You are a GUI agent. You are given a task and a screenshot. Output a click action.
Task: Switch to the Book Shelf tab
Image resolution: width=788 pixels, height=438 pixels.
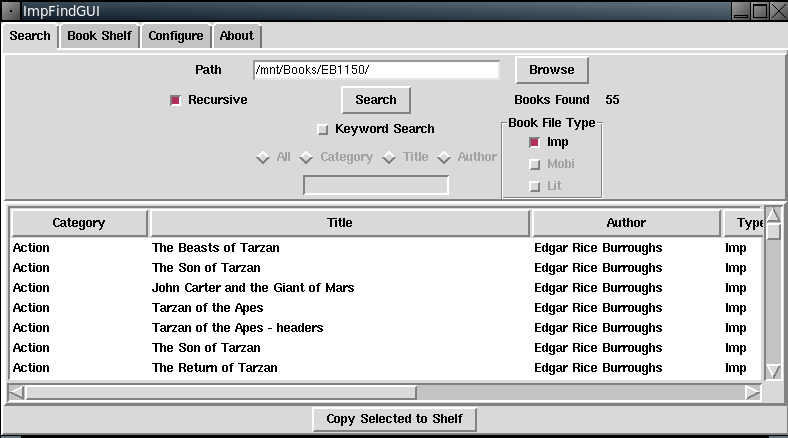(x=100, y=36)
